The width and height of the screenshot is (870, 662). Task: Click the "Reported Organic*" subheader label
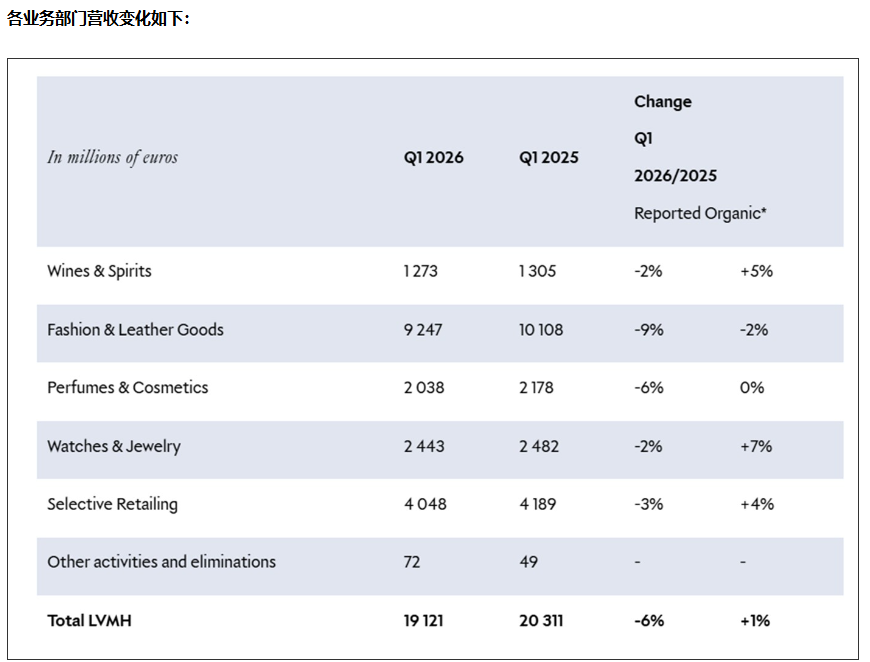(700, 213)
